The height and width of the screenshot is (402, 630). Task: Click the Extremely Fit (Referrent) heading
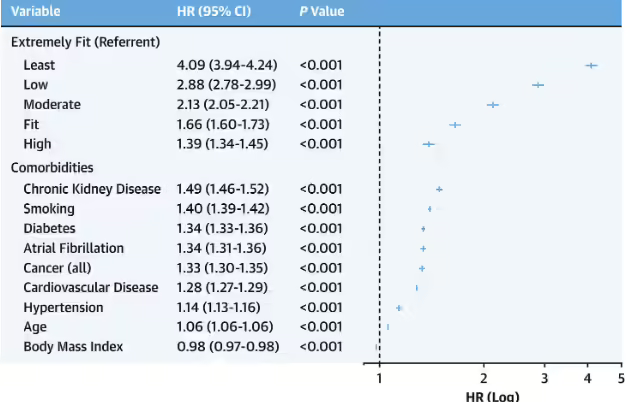[85, 42]
